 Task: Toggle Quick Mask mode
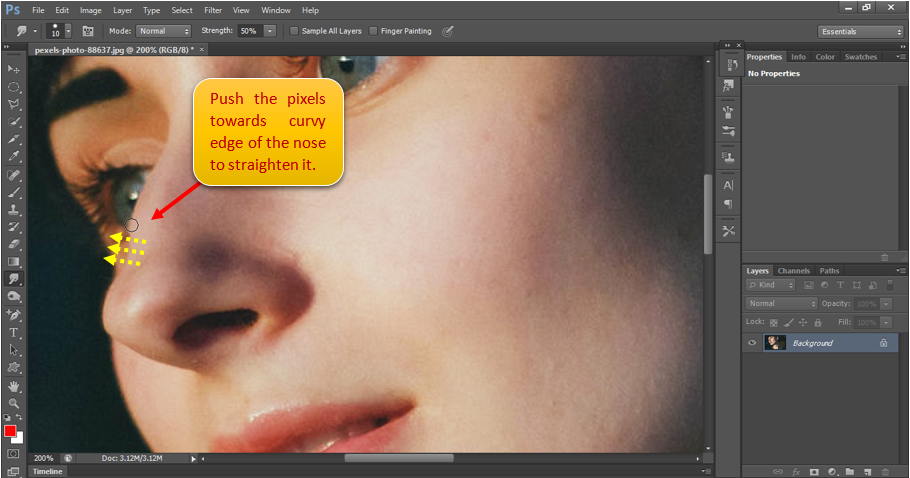pos(13,454)
